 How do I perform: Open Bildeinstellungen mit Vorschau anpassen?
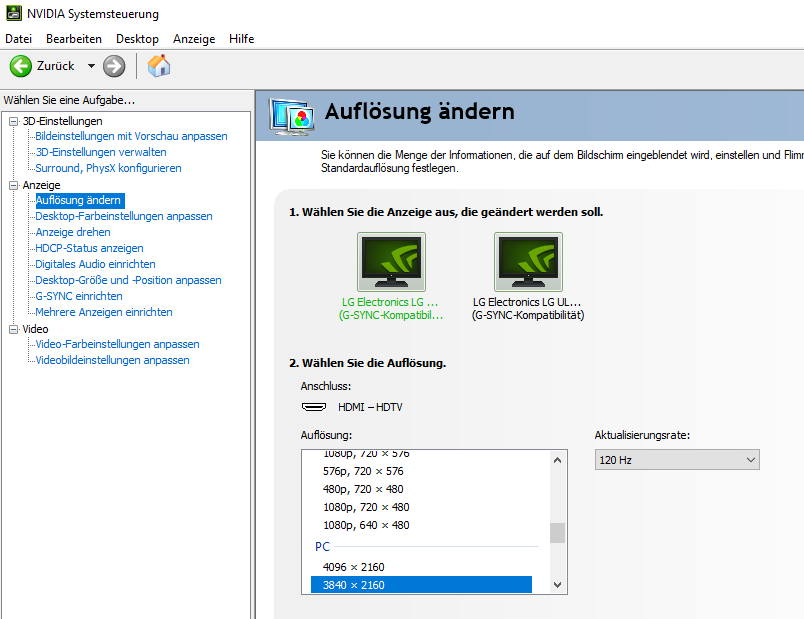click(x=131, y=136)
